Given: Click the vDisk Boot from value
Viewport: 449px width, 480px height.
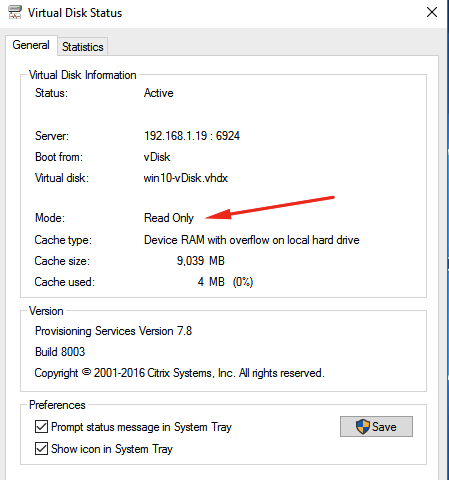Looking at the screenshot, I should 157,157.
